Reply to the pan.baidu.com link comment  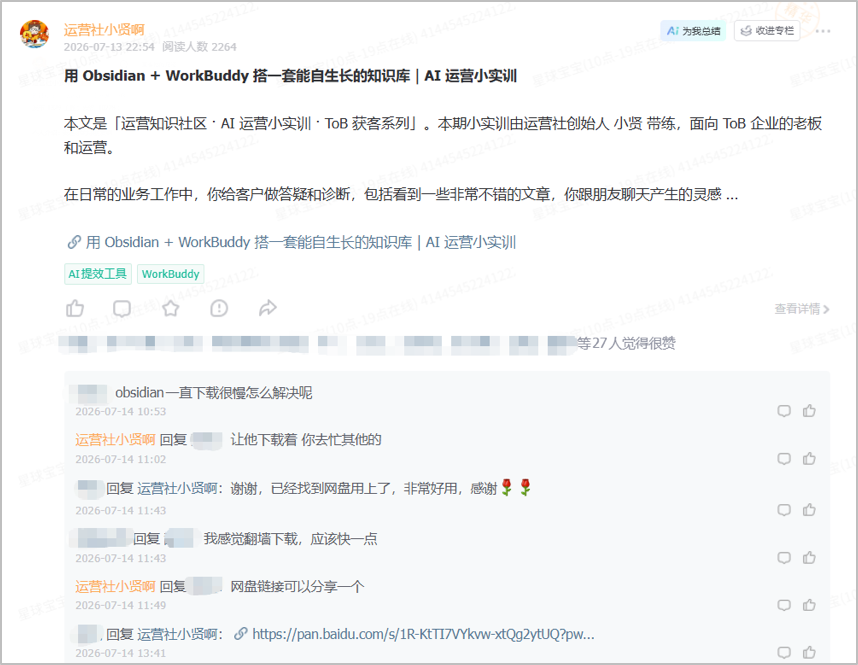[784, 652]
